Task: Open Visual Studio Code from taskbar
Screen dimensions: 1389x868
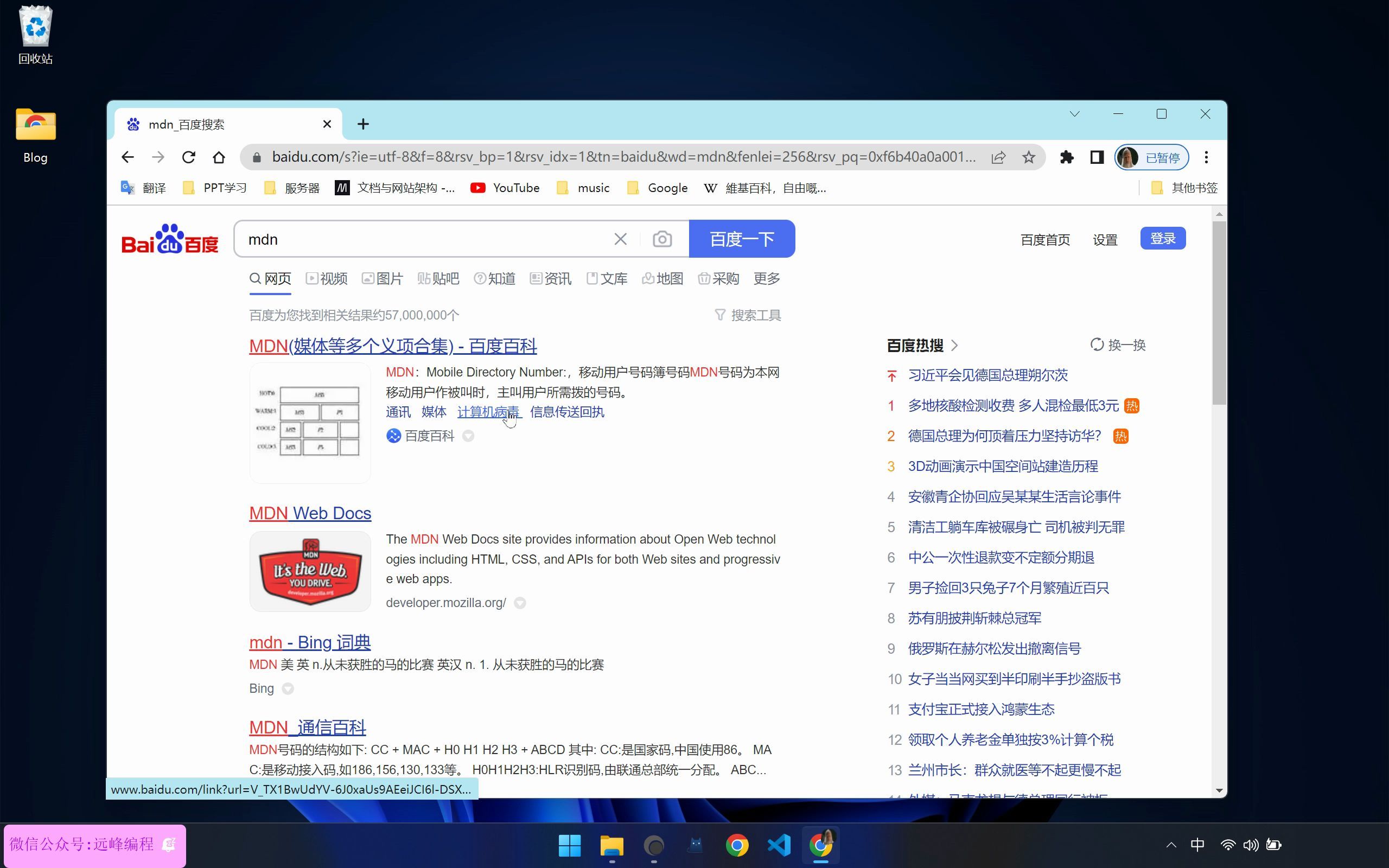Action: coord(779,845)
